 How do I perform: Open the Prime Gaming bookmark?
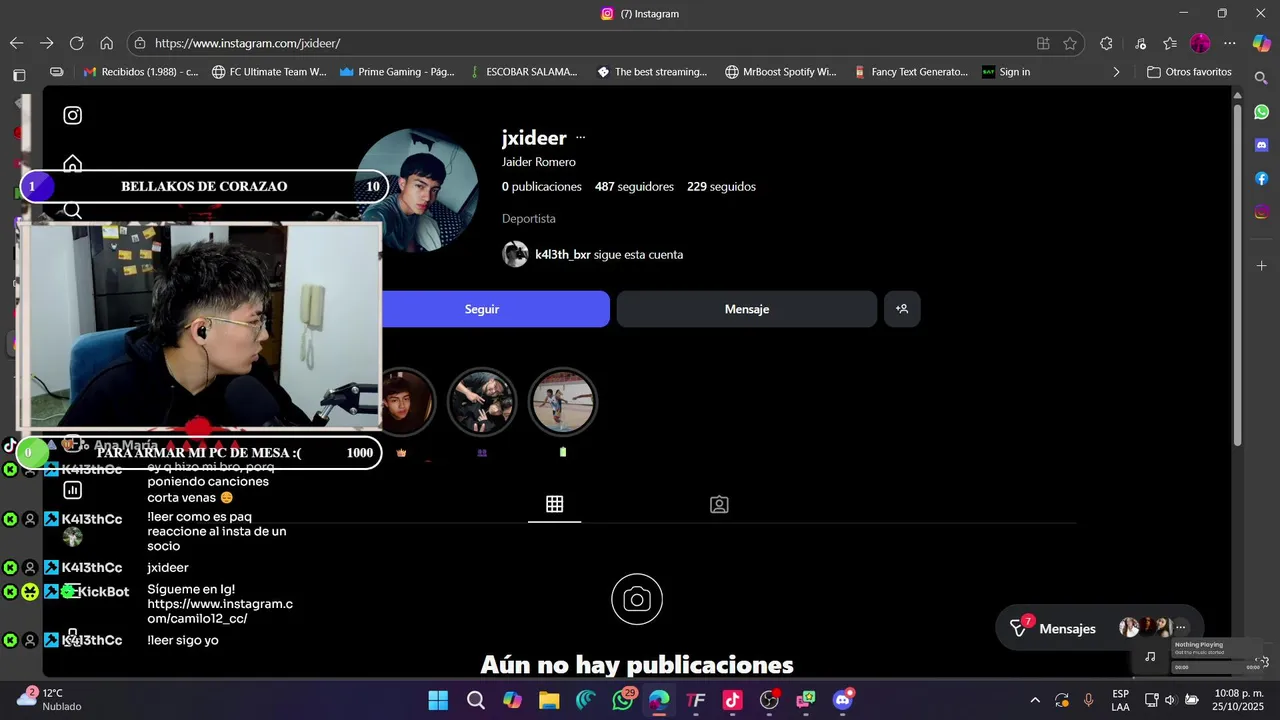coord(397,72)
